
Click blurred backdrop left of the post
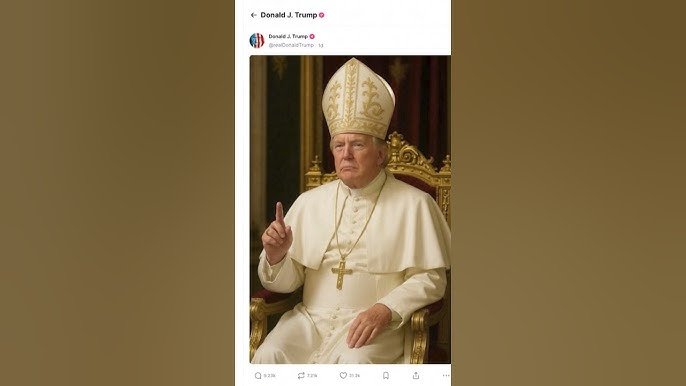click(x=117, y=193)
